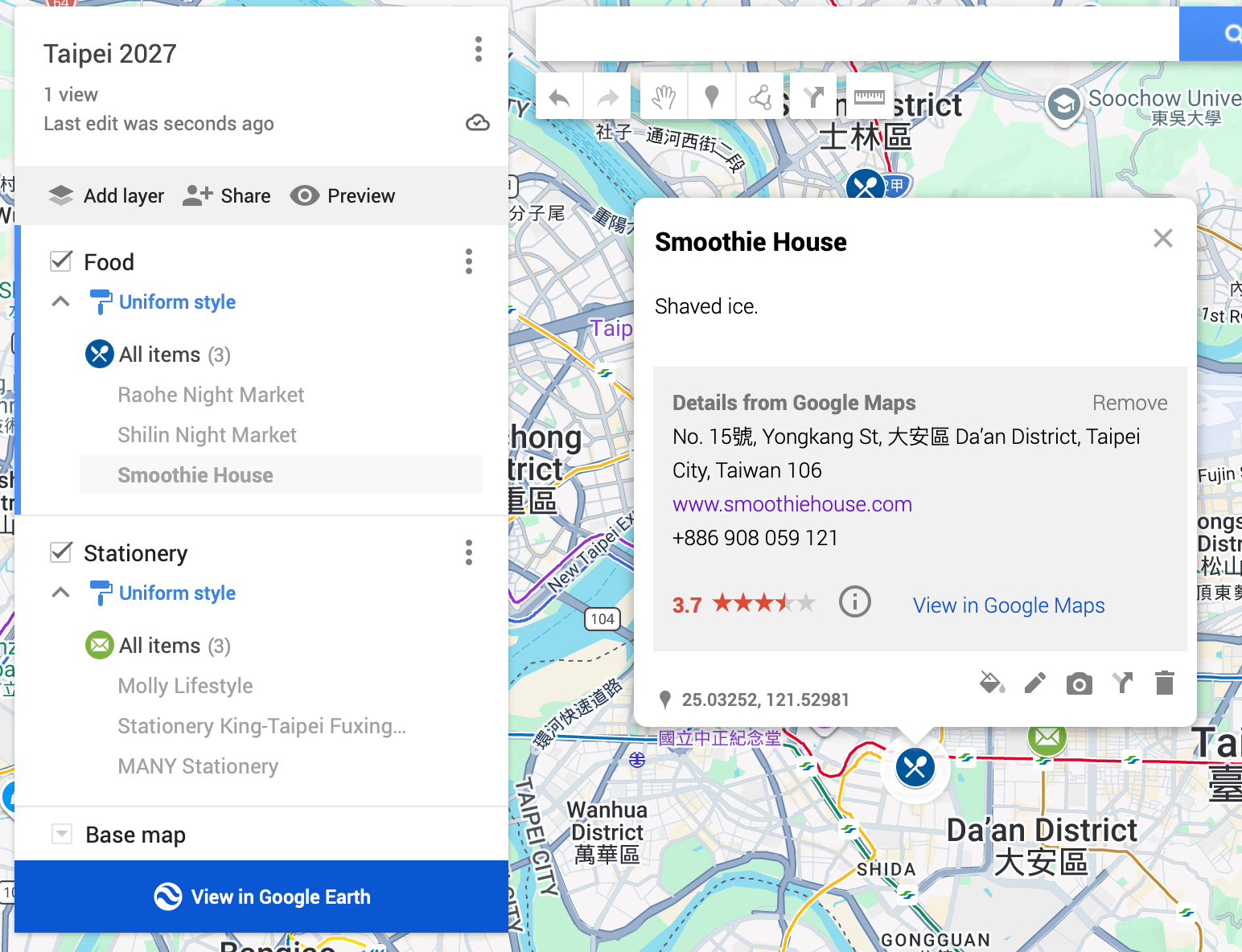
Task: Click the Smoothie House marker on the map
Action: click(x=915, y=767)
